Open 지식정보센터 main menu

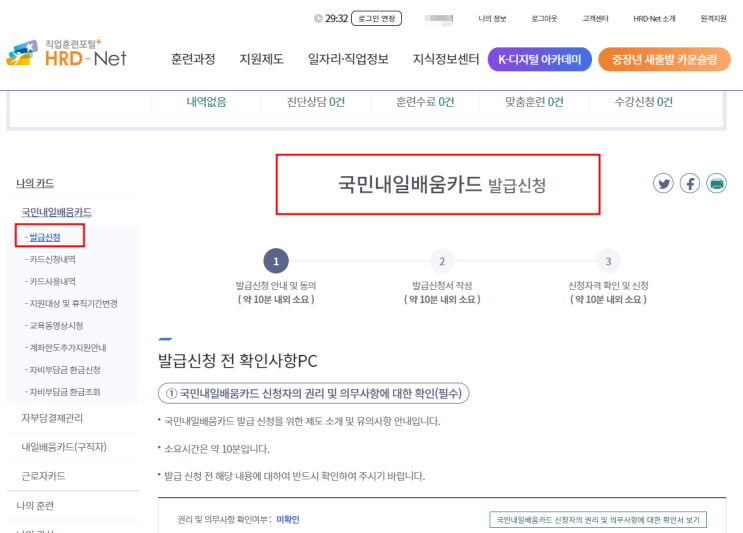click(x=446, y=59)
